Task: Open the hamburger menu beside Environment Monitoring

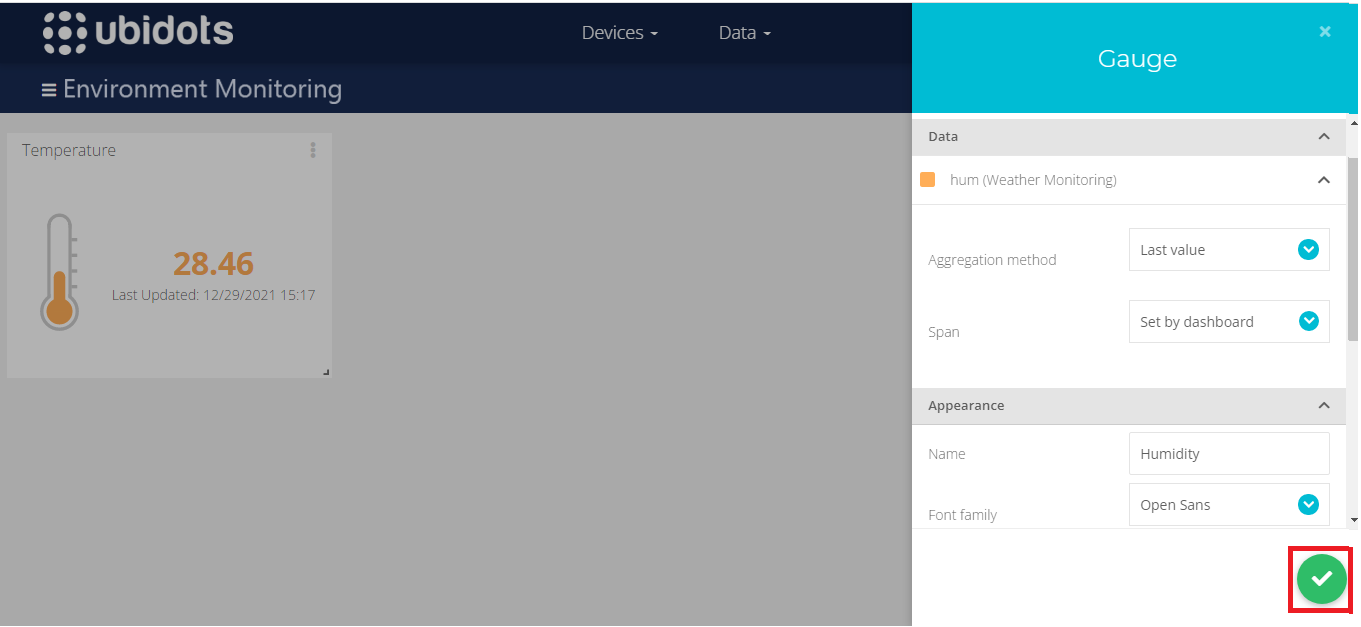Action: 48,90
